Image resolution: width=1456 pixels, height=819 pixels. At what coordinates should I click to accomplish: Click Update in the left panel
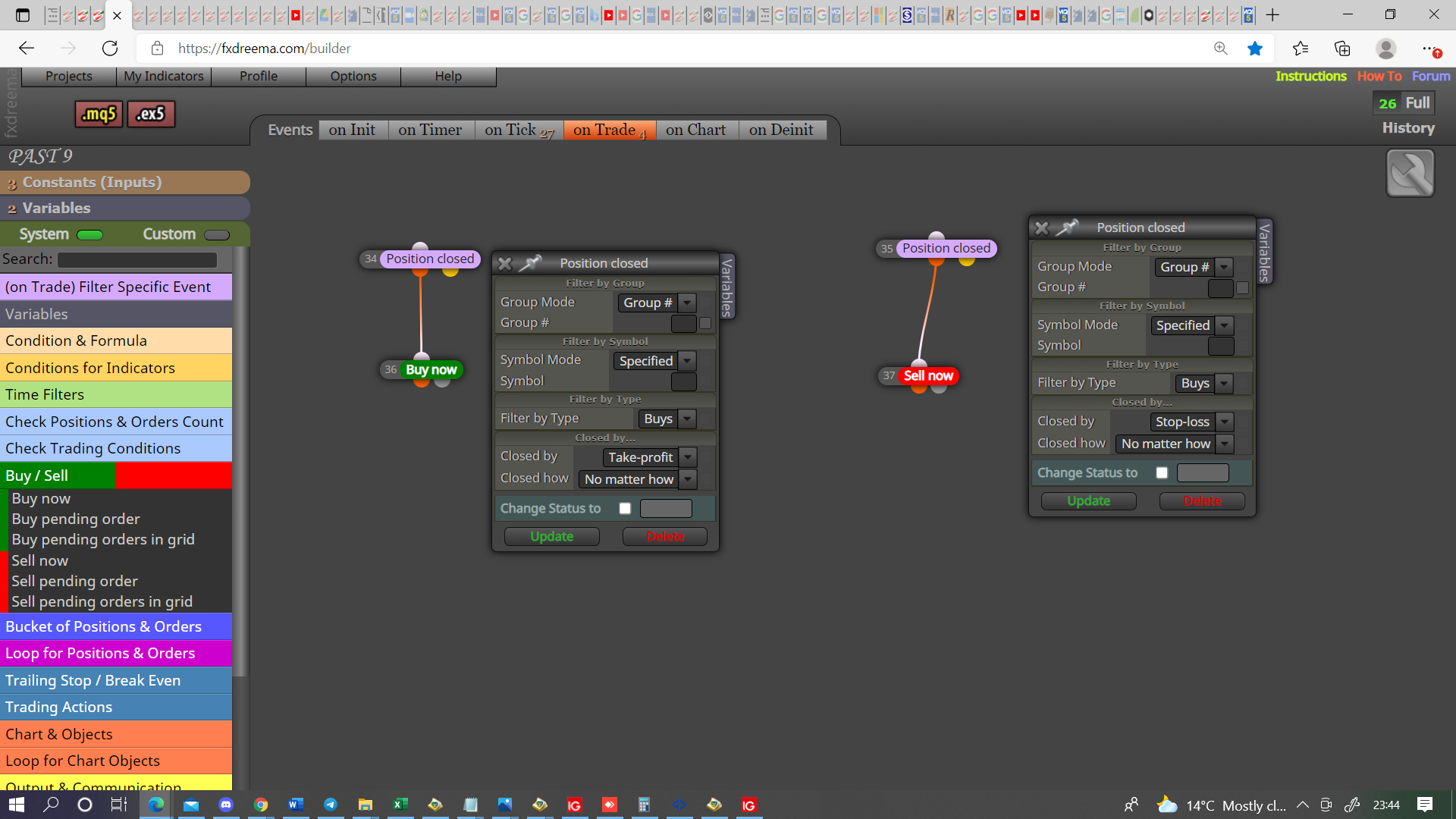pyautogui.click(x=552, y=536)
